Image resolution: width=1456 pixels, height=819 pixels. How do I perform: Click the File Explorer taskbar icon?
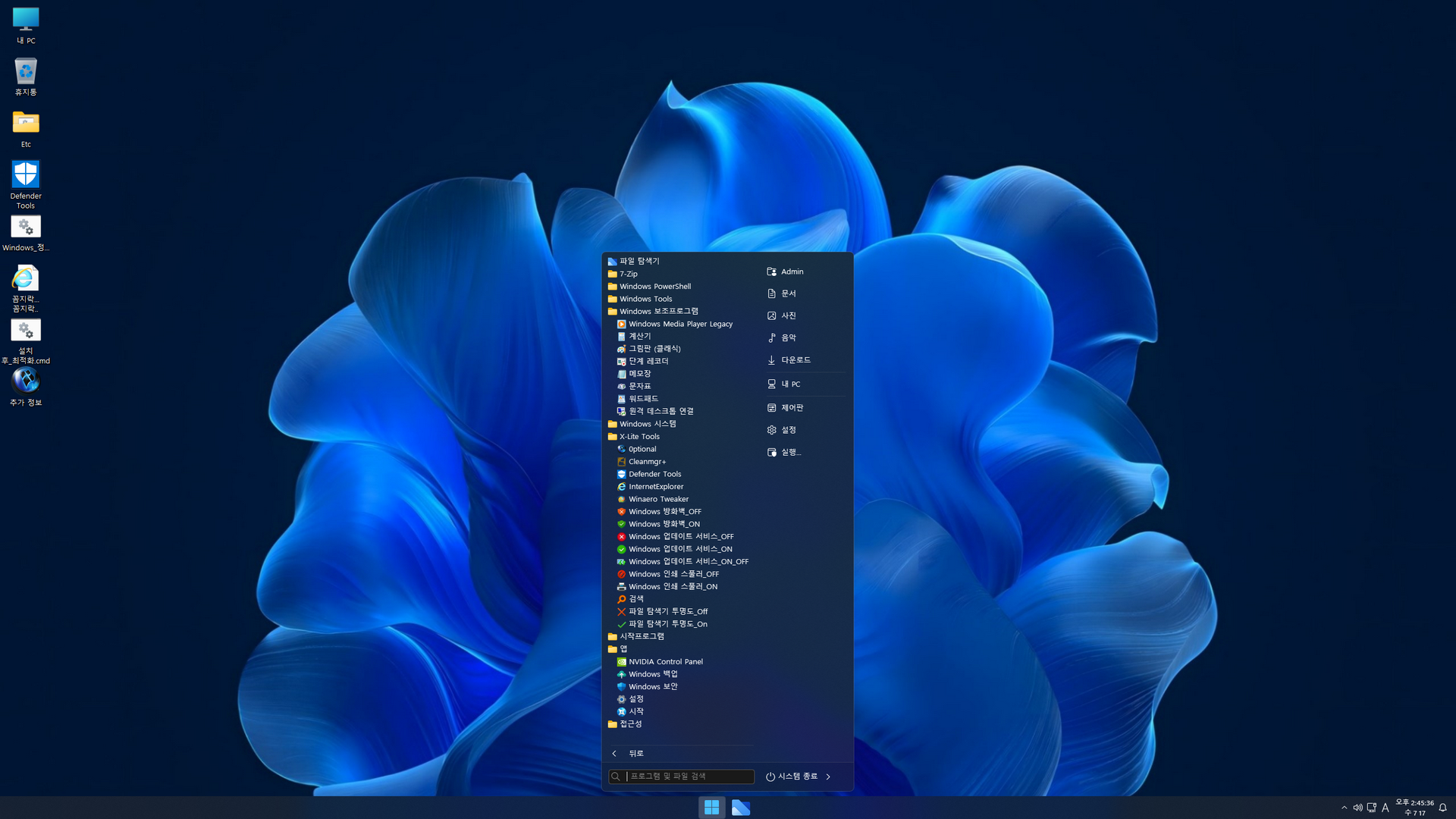[741, 808]
